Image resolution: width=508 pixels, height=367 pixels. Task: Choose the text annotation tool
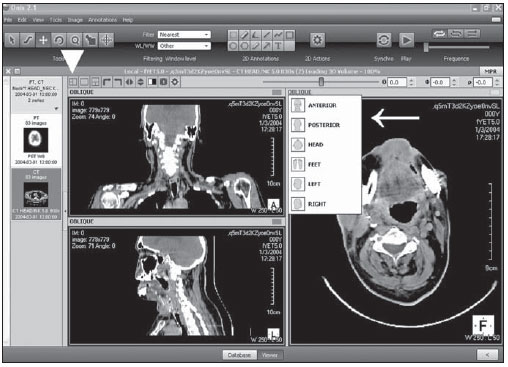pos(278,46)
